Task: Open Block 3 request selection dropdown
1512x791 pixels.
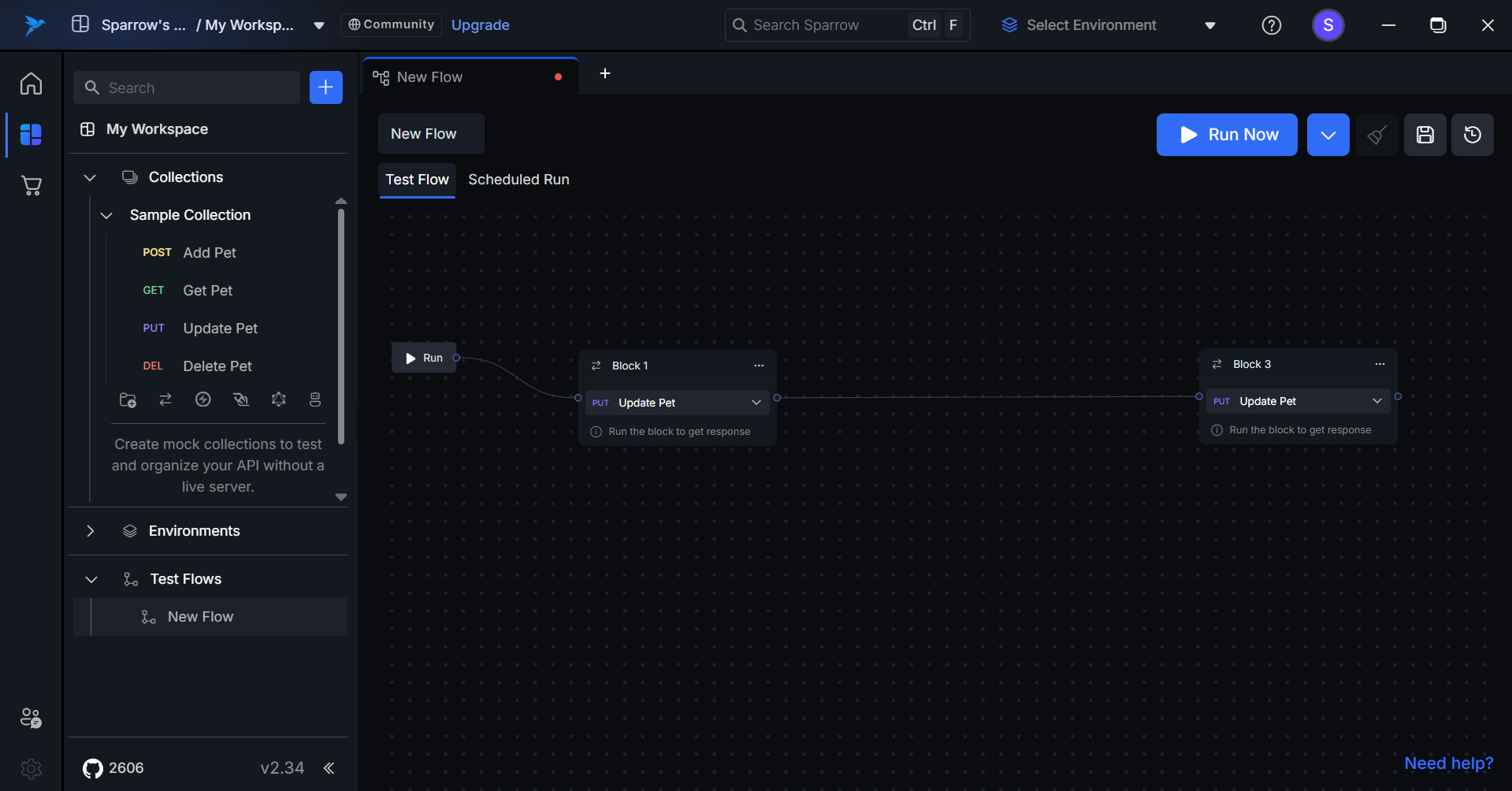Action: coord(1376,401)
